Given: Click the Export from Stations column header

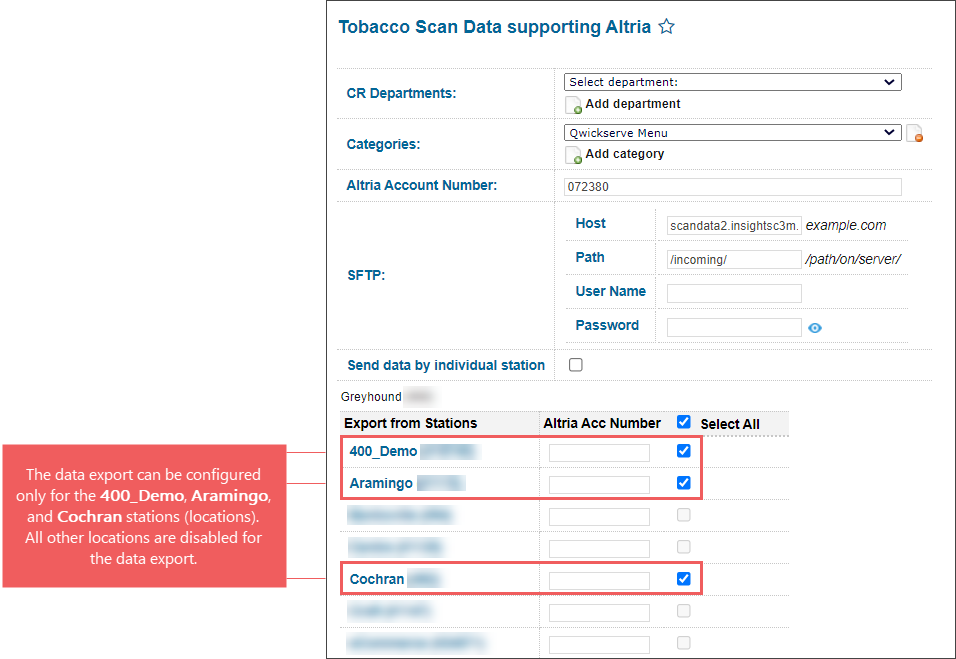Looking at the screenshot, I should [410, 423].
